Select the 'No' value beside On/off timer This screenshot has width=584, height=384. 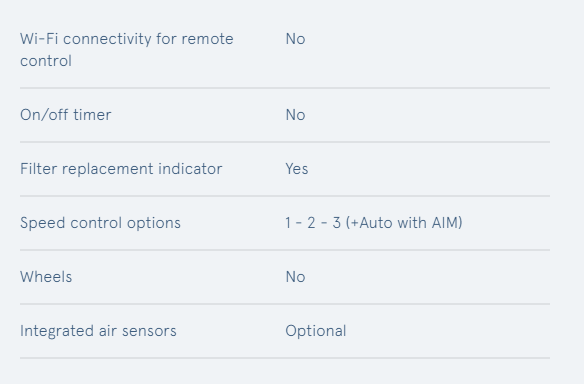point(295,115)
